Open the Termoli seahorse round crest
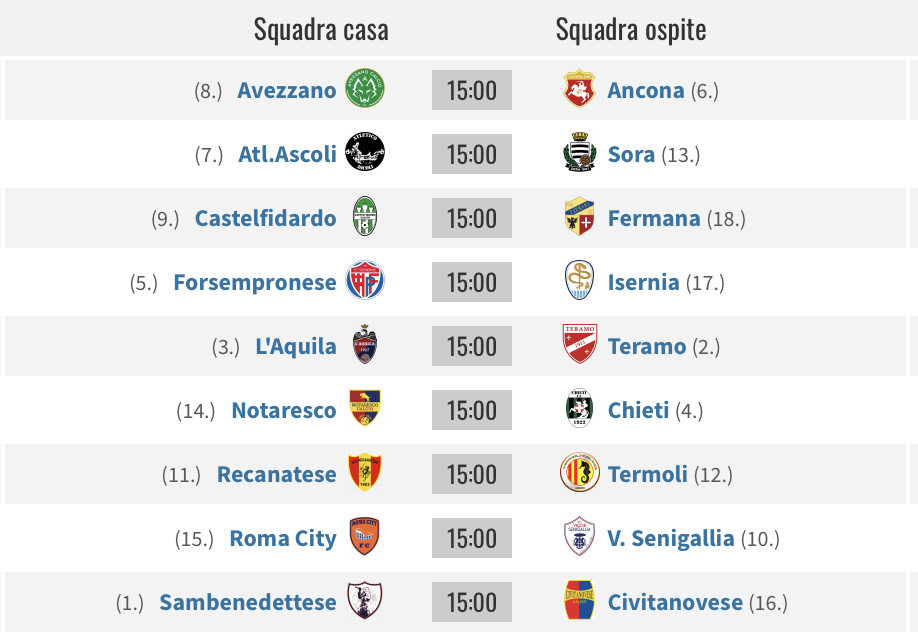 (x=579, y=472)
